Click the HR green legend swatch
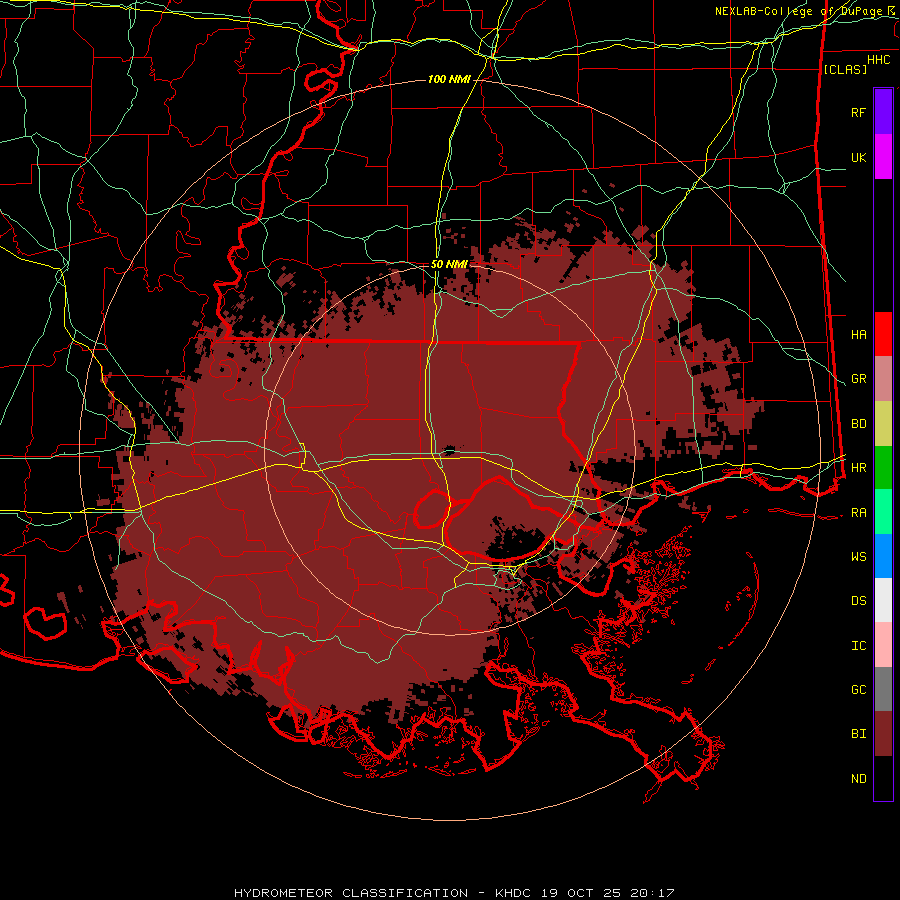This screenshot has width=900, height=900. 883,468
